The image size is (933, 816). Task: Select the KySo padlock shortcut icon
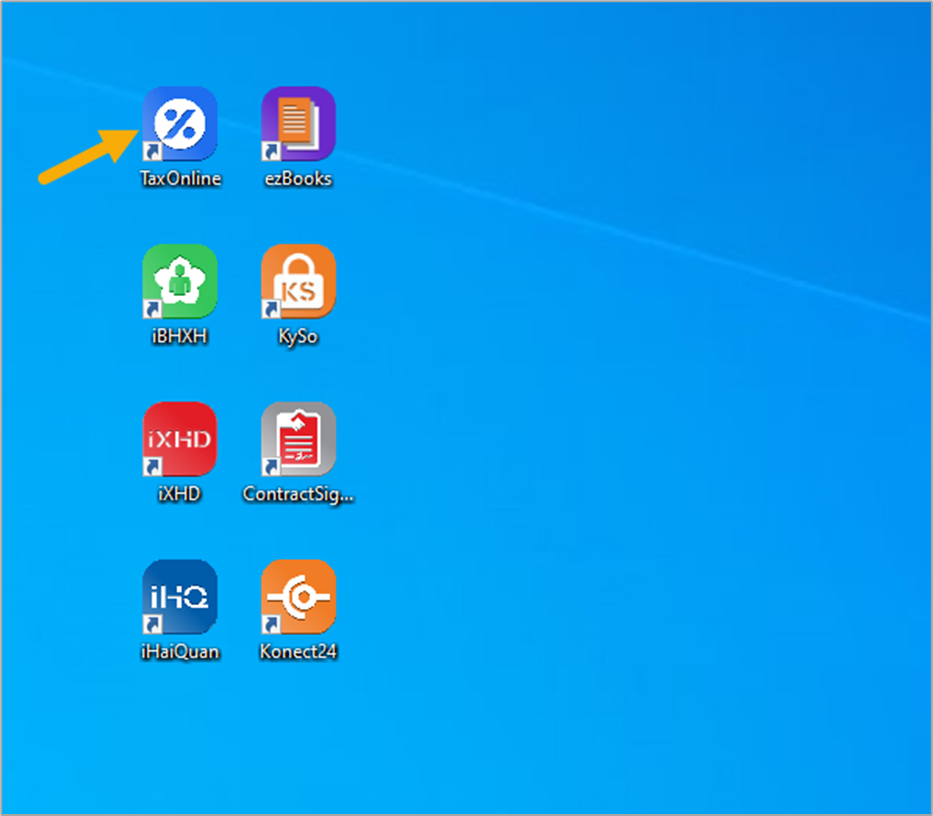coord(298,282)
